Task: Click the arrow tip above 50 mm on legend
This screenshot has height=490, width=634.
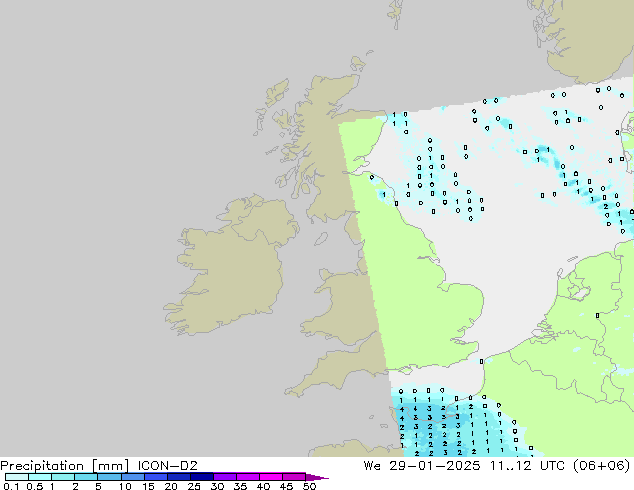Action: tap(317, 477)
